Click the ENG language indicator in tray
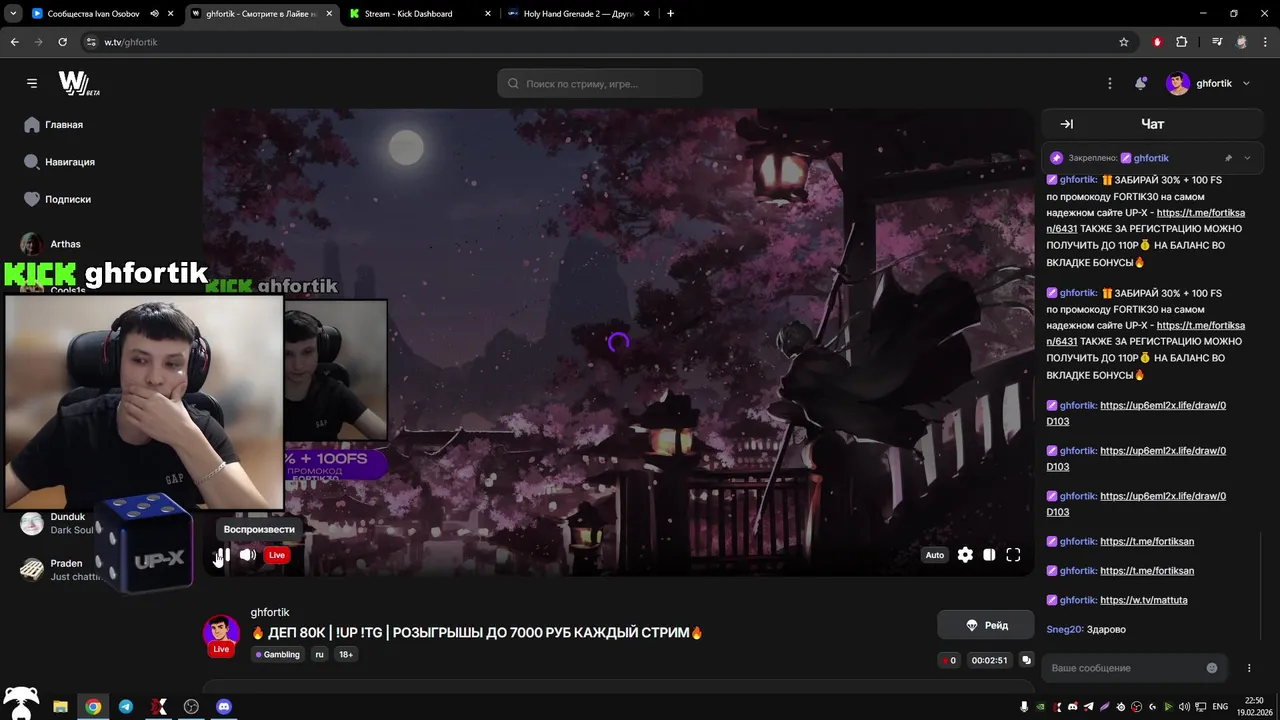1280x720 pixels. (x=1220, y=707)
